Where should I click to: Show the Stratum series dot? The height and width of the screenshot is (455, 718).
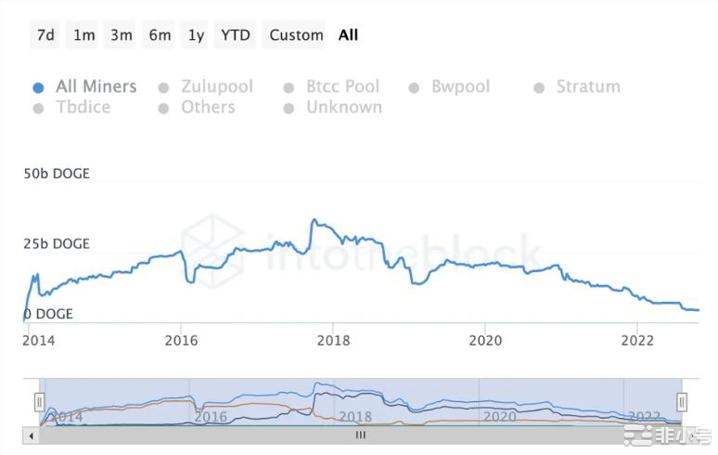coord(539,87)
